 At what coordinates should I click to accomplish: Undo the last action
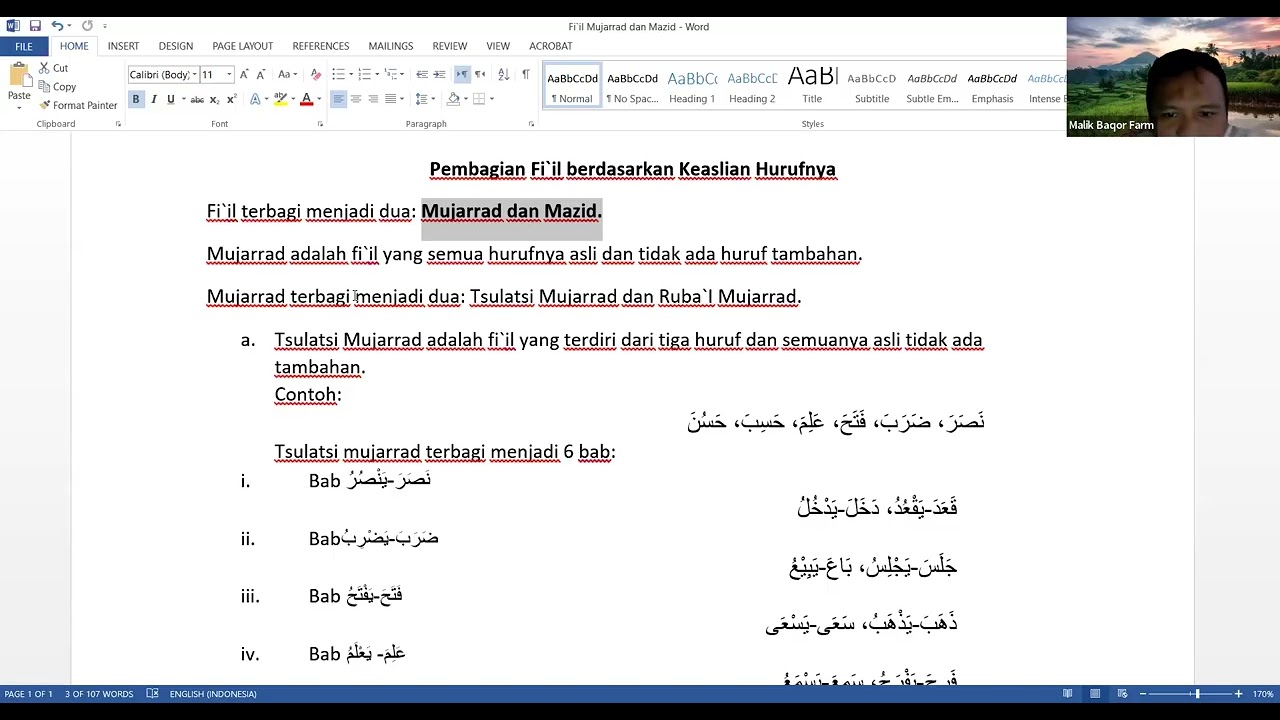click(x=57, y=26)
